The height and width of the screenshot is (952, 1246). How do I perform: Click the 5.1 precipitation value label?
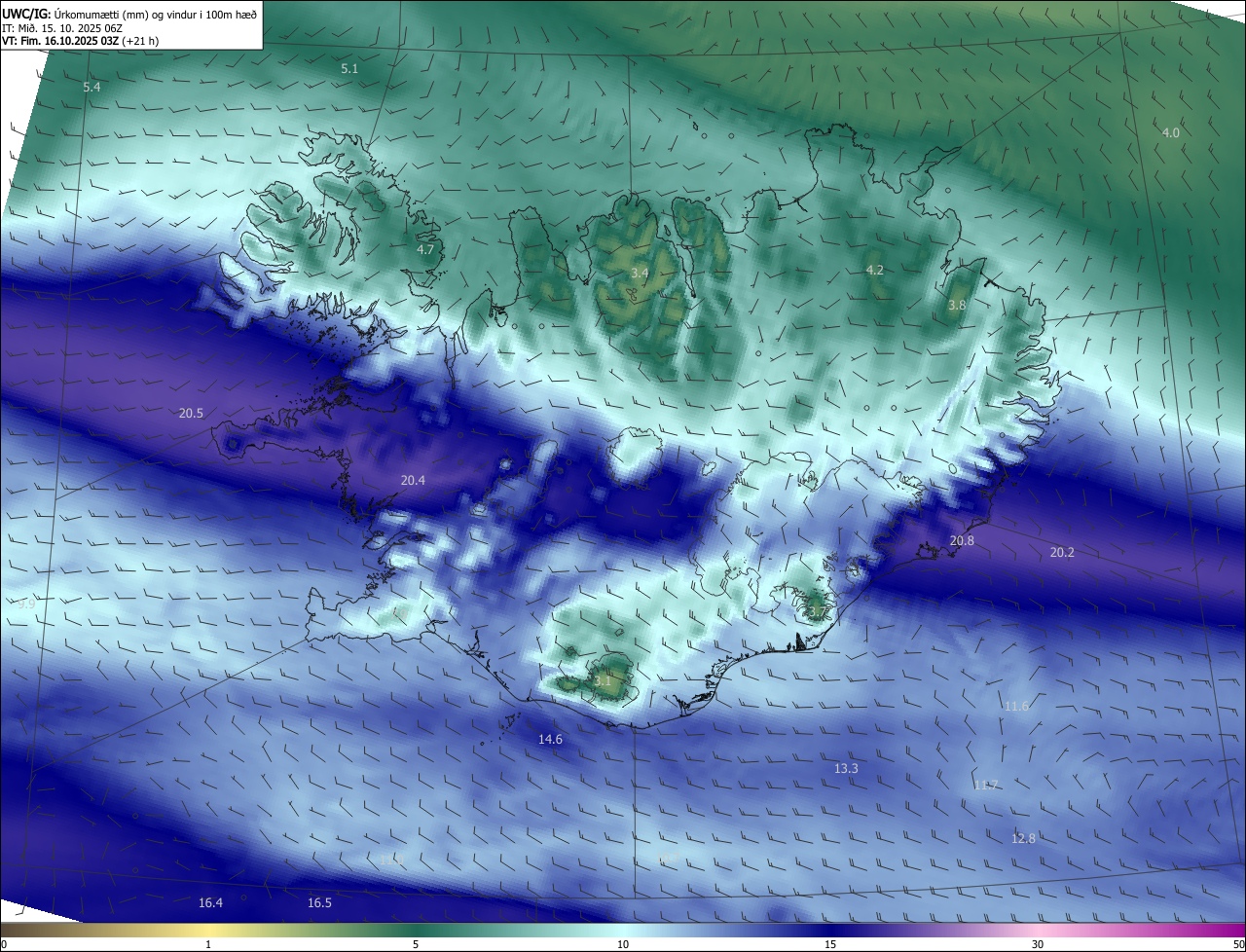[349, 68]
